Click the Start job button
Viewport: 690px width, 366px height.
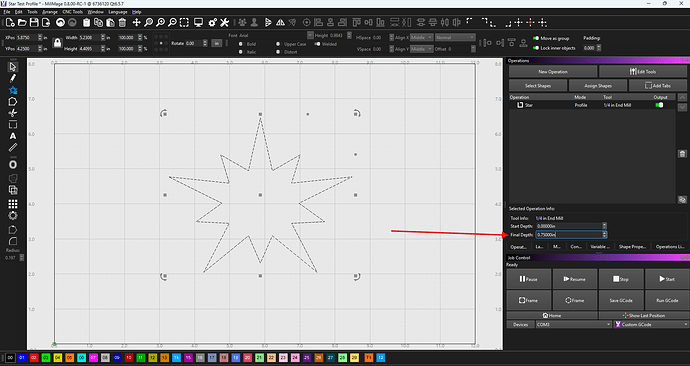pyautogui.click(x=667, y=279)
